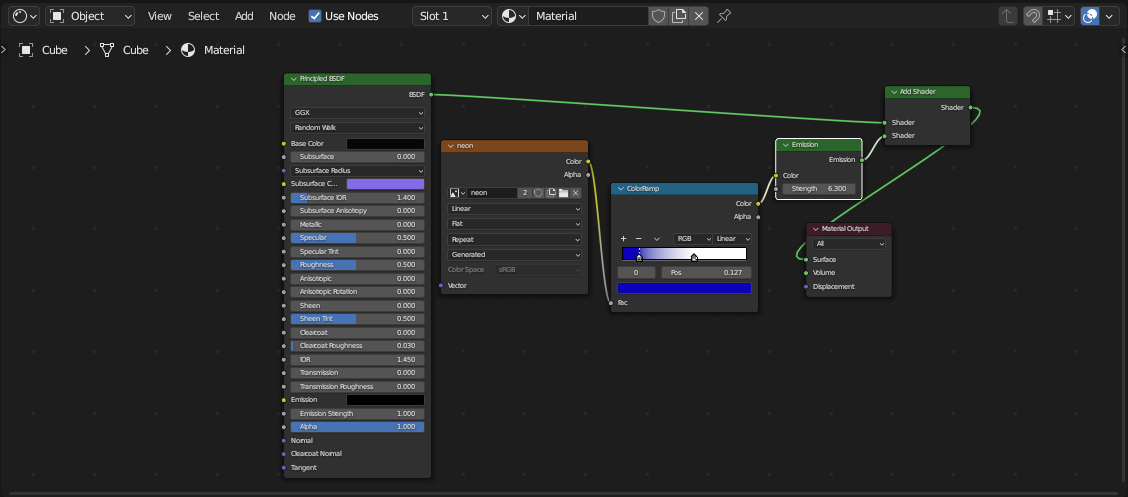
Task: Expand the Subsurface Radius dropdown
Action: click(x=358, y=170)
